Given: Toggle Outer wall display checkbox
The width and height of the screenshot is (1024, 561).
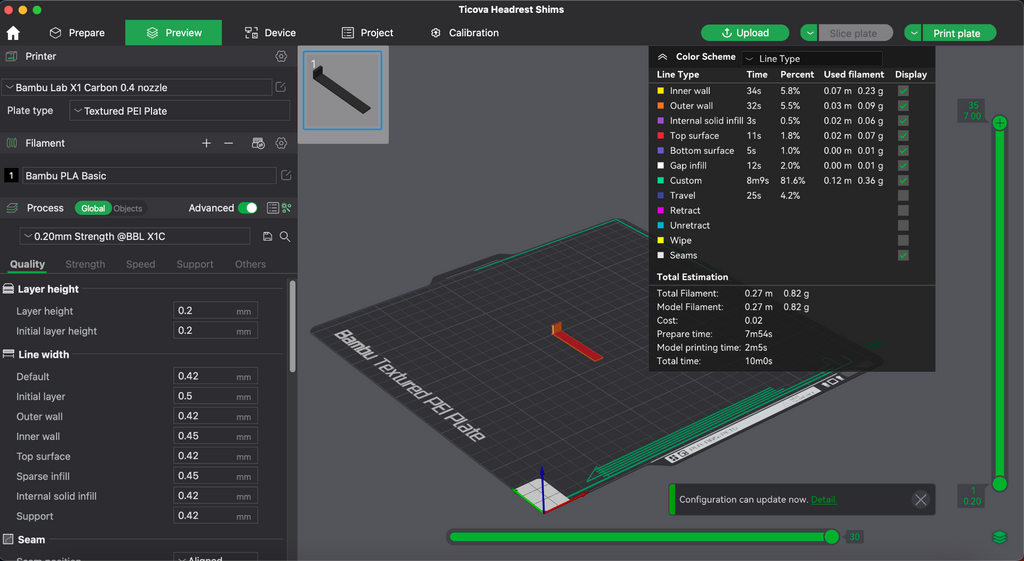Looking at the screenshot, I should 903,106.
